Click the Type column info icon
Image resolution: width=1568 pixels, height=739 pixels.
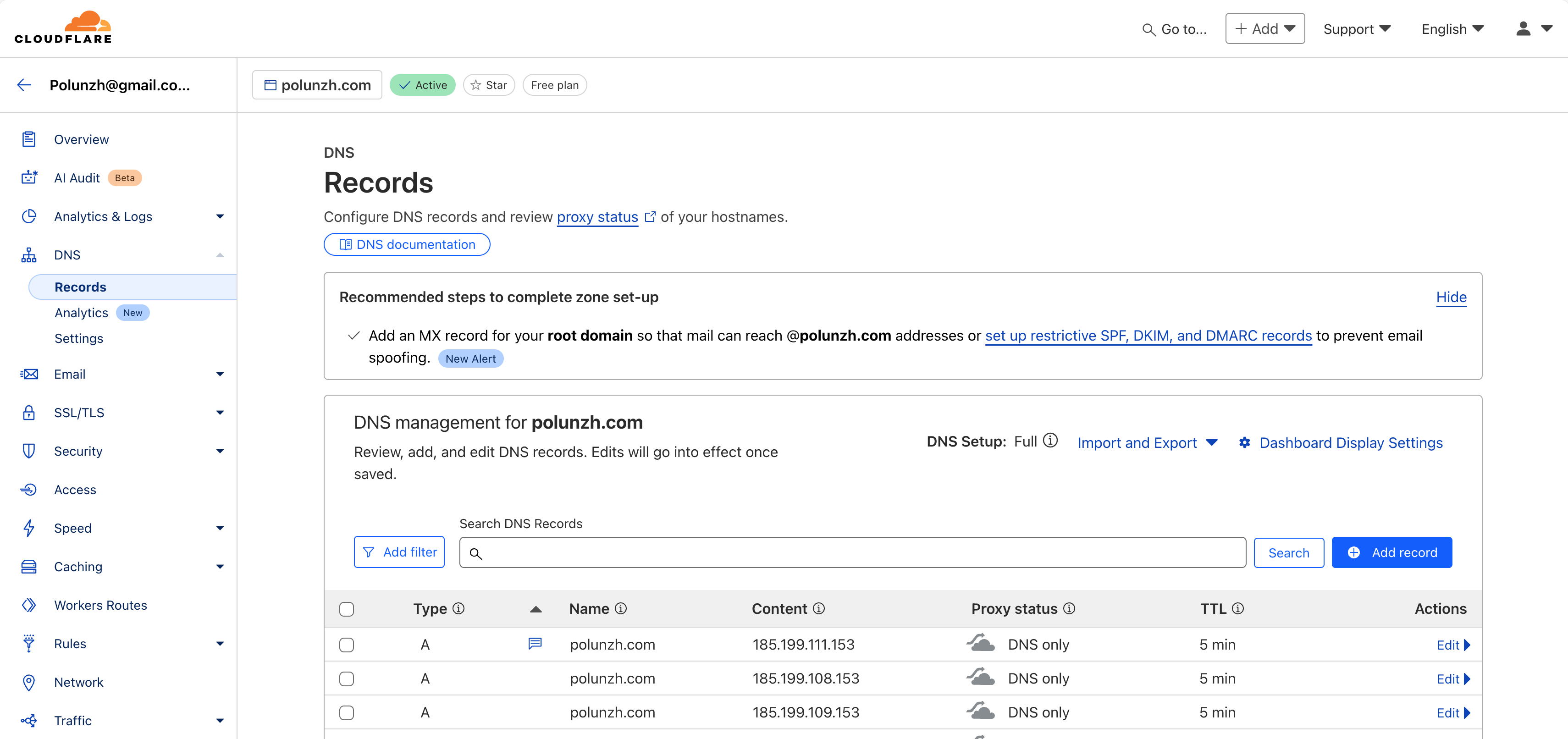point(459,609)
